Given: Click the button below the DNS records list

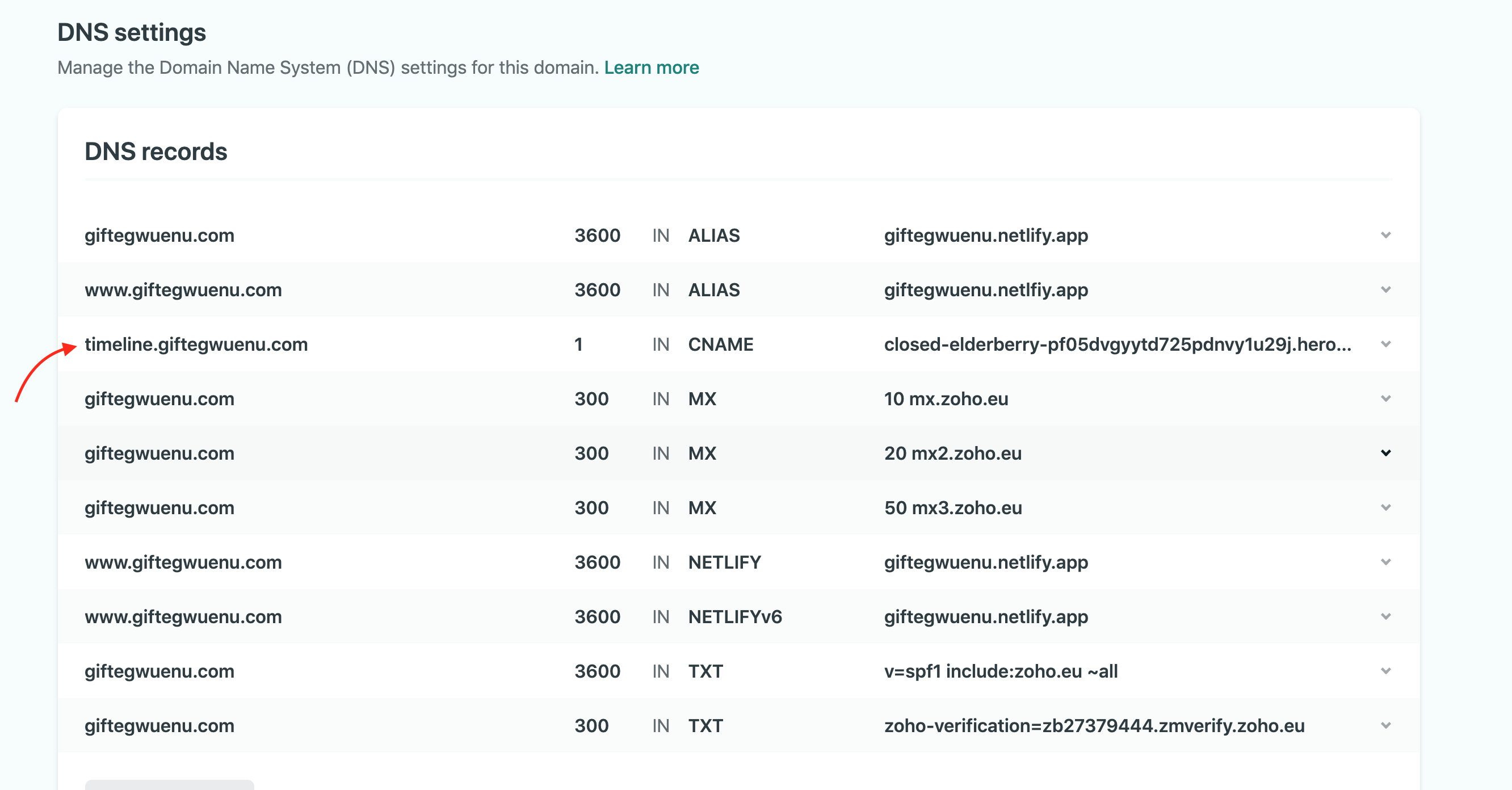Looking at the screenshot, I should 170,787.
